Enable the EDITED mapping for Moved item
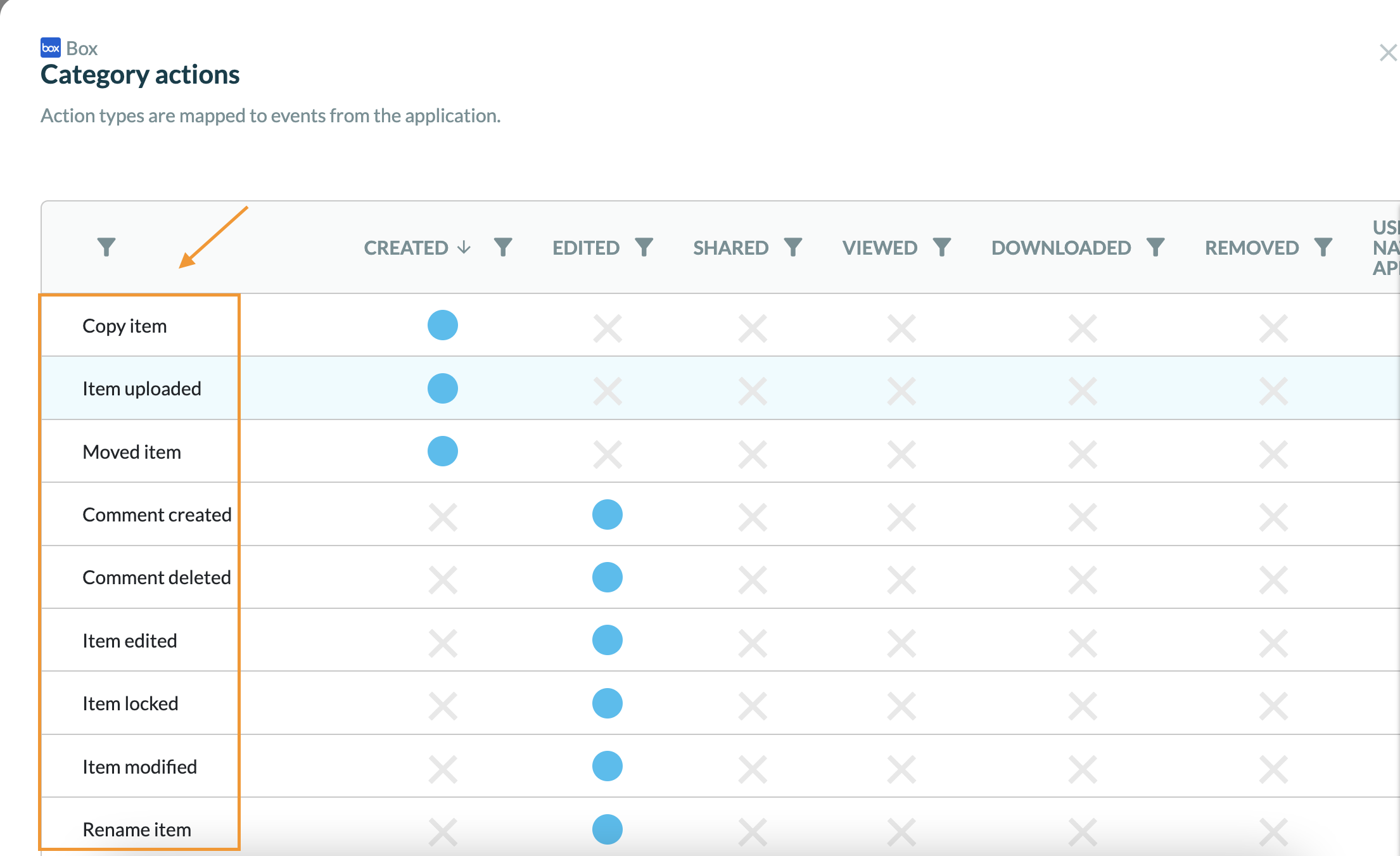The image size is (1400, 856). [x=607, y=451]
